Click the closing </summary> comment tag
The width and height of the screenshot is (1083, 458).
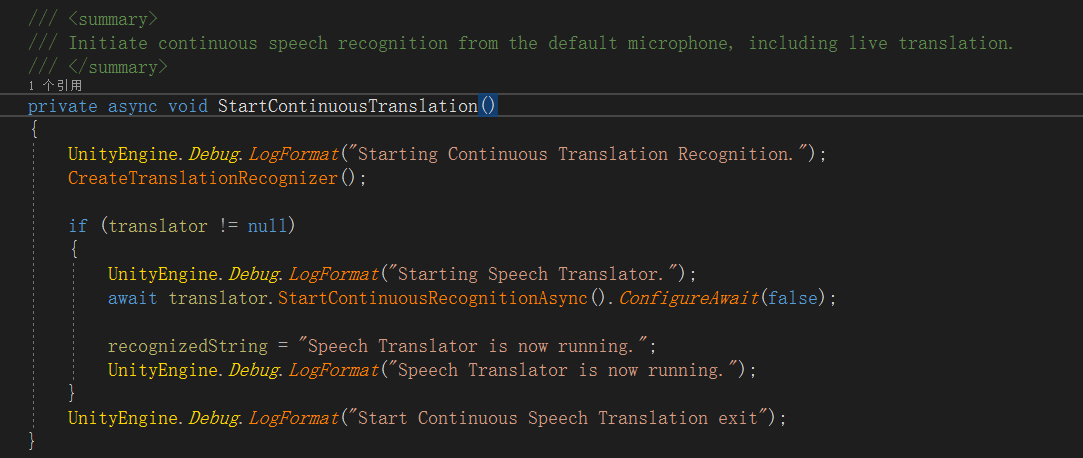tap(117, 67)
